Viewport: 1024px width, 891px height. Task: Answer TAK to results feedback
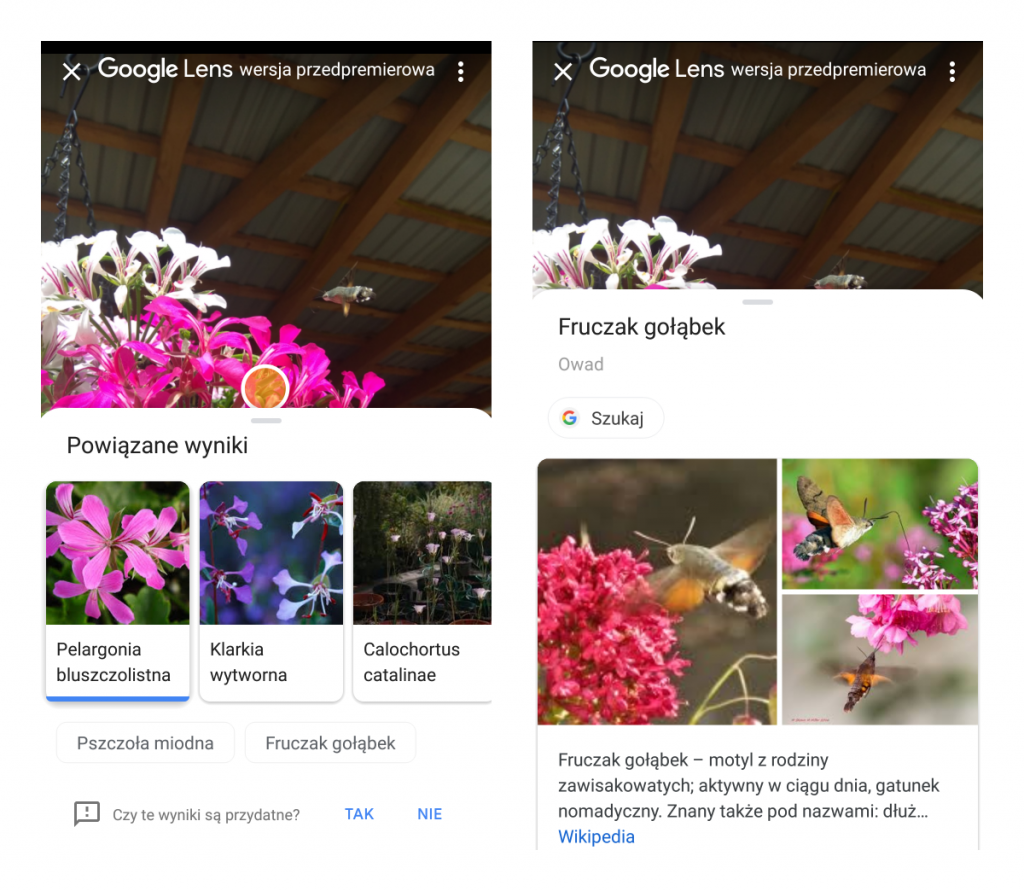359,814
